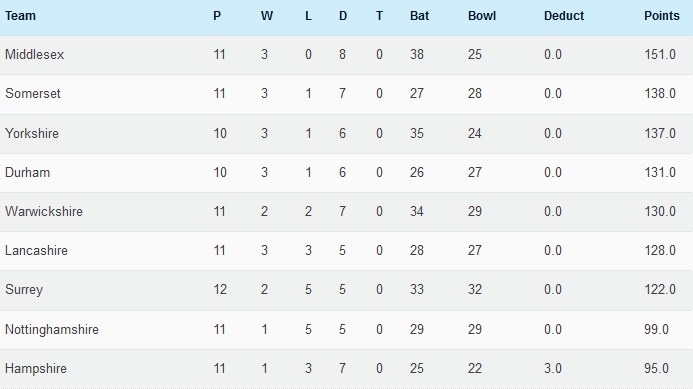Select Hampshire's 3.0 deduction value
The image size is (693, 389).
[552, 368]
